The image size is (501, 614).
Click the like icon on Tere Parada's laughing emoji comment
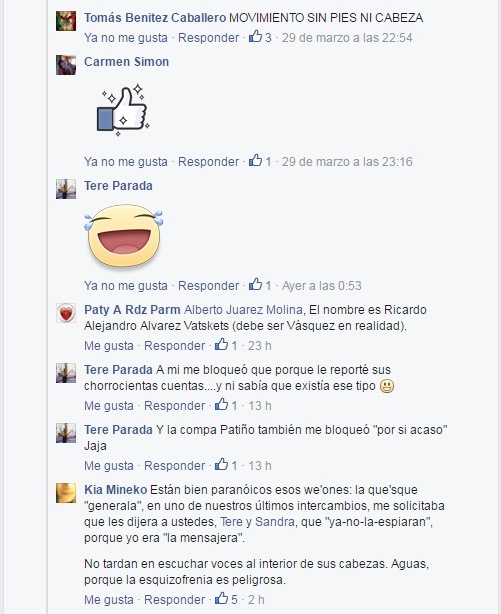coord(255,285)
